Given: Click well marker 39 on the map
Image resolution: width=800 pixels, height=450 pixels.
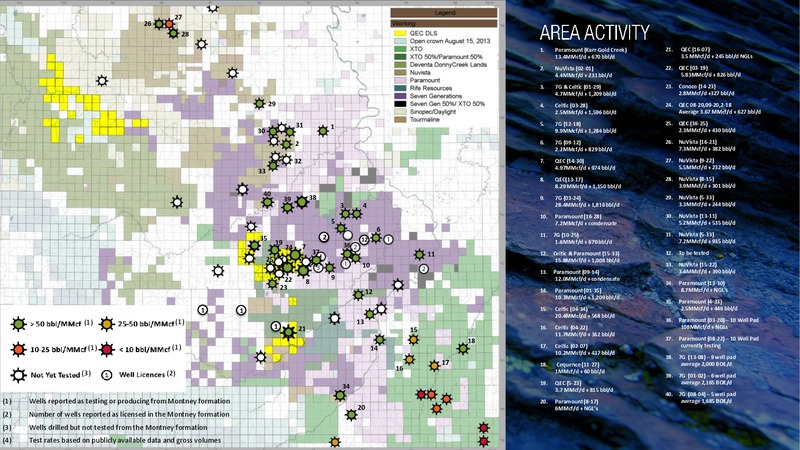Looking at the screenshot, I should [x=288, y=208].
